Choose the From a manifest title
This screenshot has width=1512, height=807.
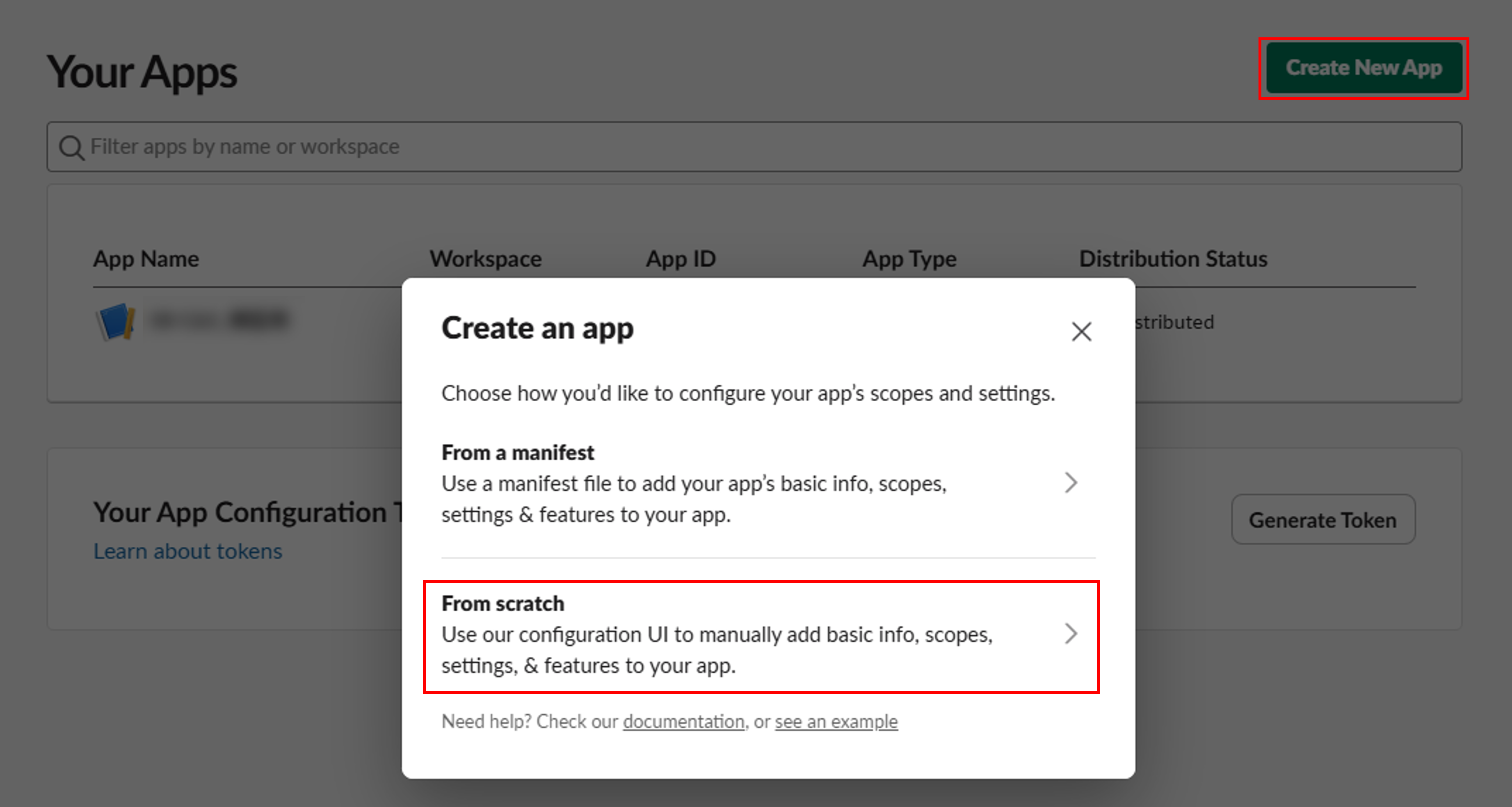click(518, 453)
